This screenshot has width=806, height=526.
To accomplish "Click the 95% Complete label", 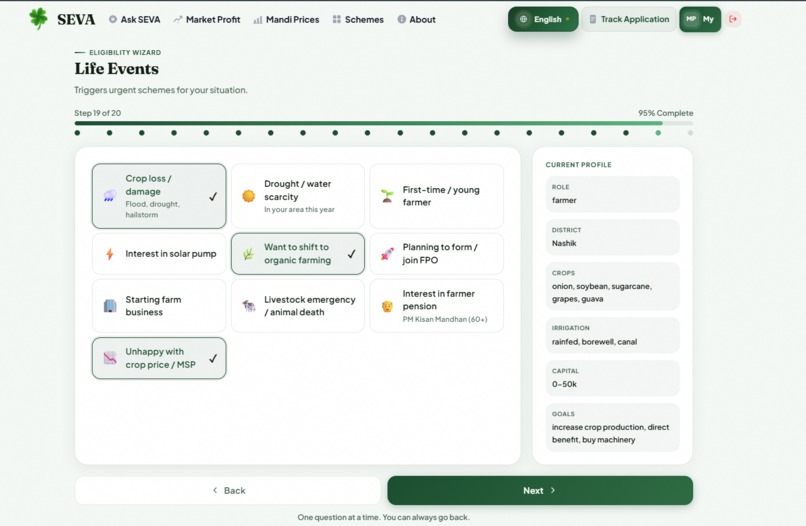I will [666, 113].
